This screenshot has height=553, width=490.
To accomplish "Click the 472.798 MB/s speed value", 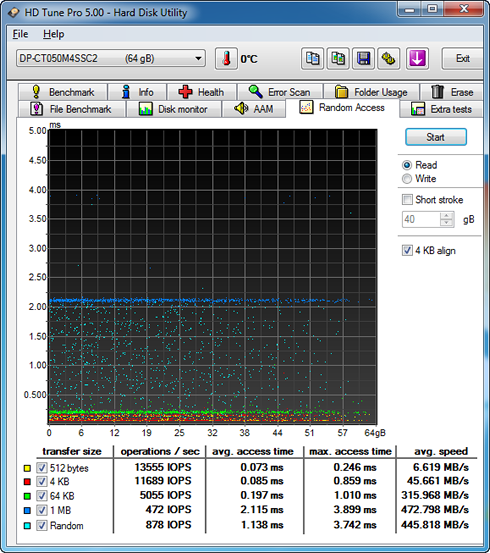I will click(435, 510).
